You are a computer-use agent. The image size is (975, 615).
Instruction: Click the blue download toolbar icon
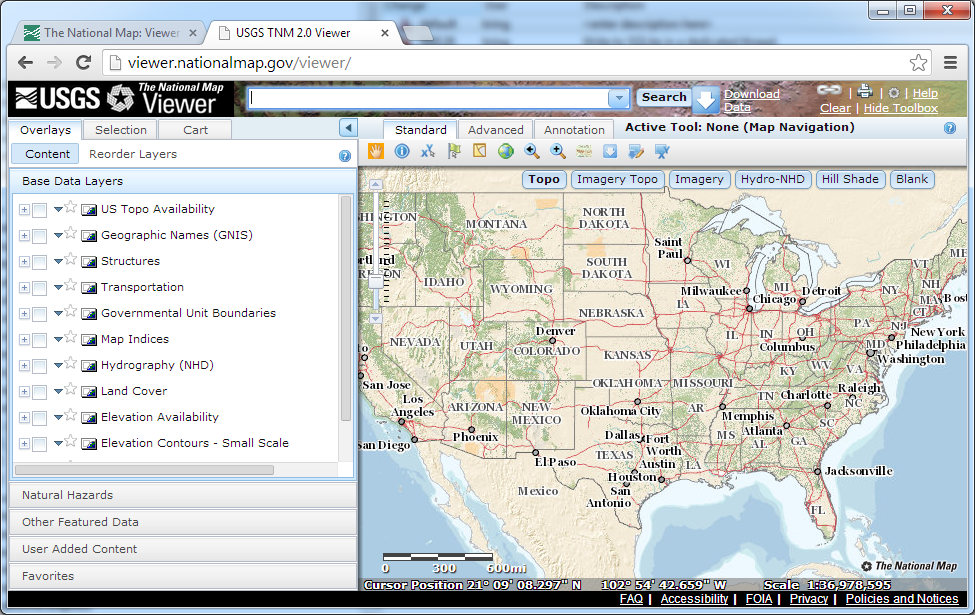pos(610,151)
